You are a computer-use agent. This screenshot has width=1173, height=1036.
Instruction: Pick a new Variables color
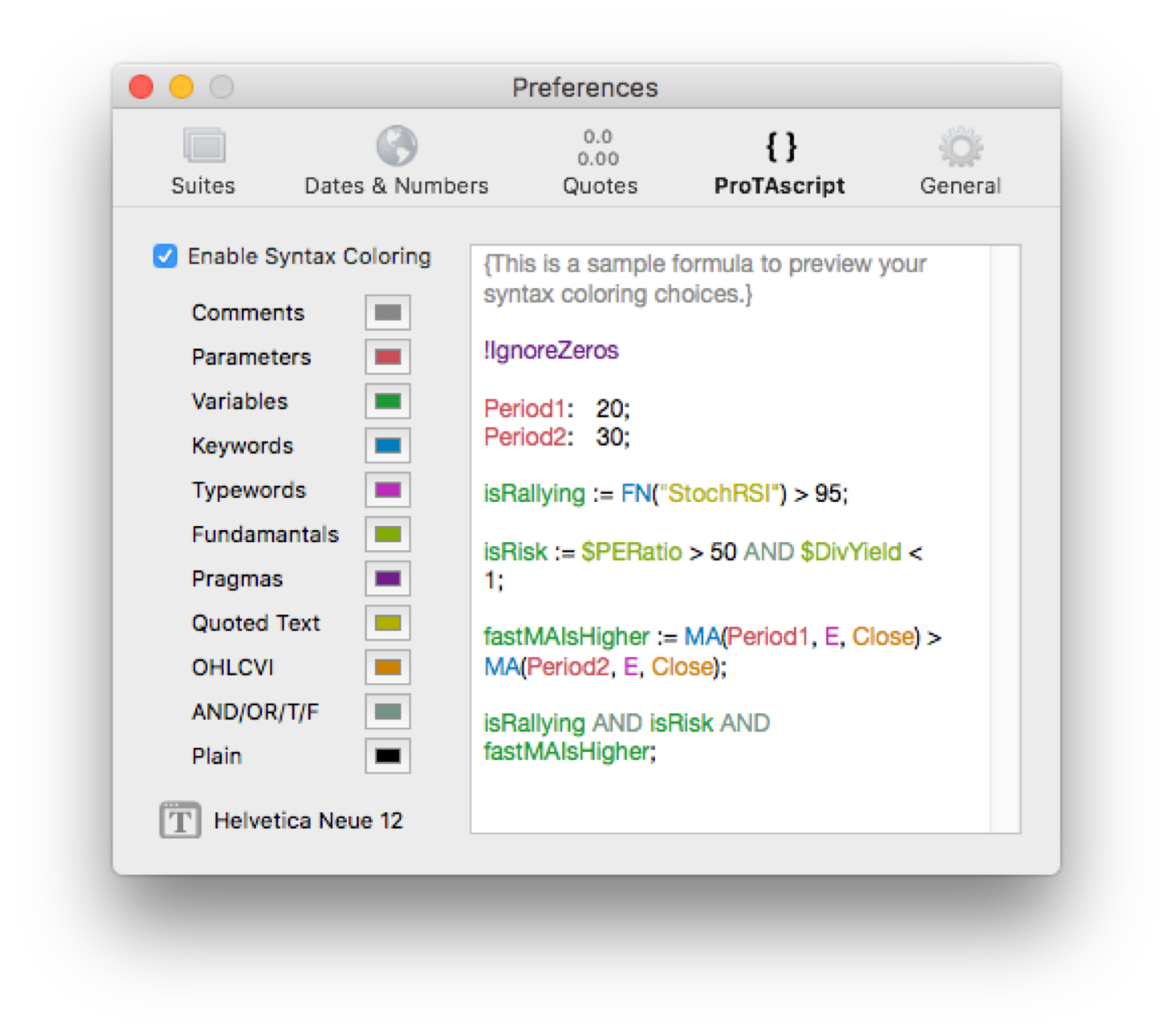pos(387,401)
